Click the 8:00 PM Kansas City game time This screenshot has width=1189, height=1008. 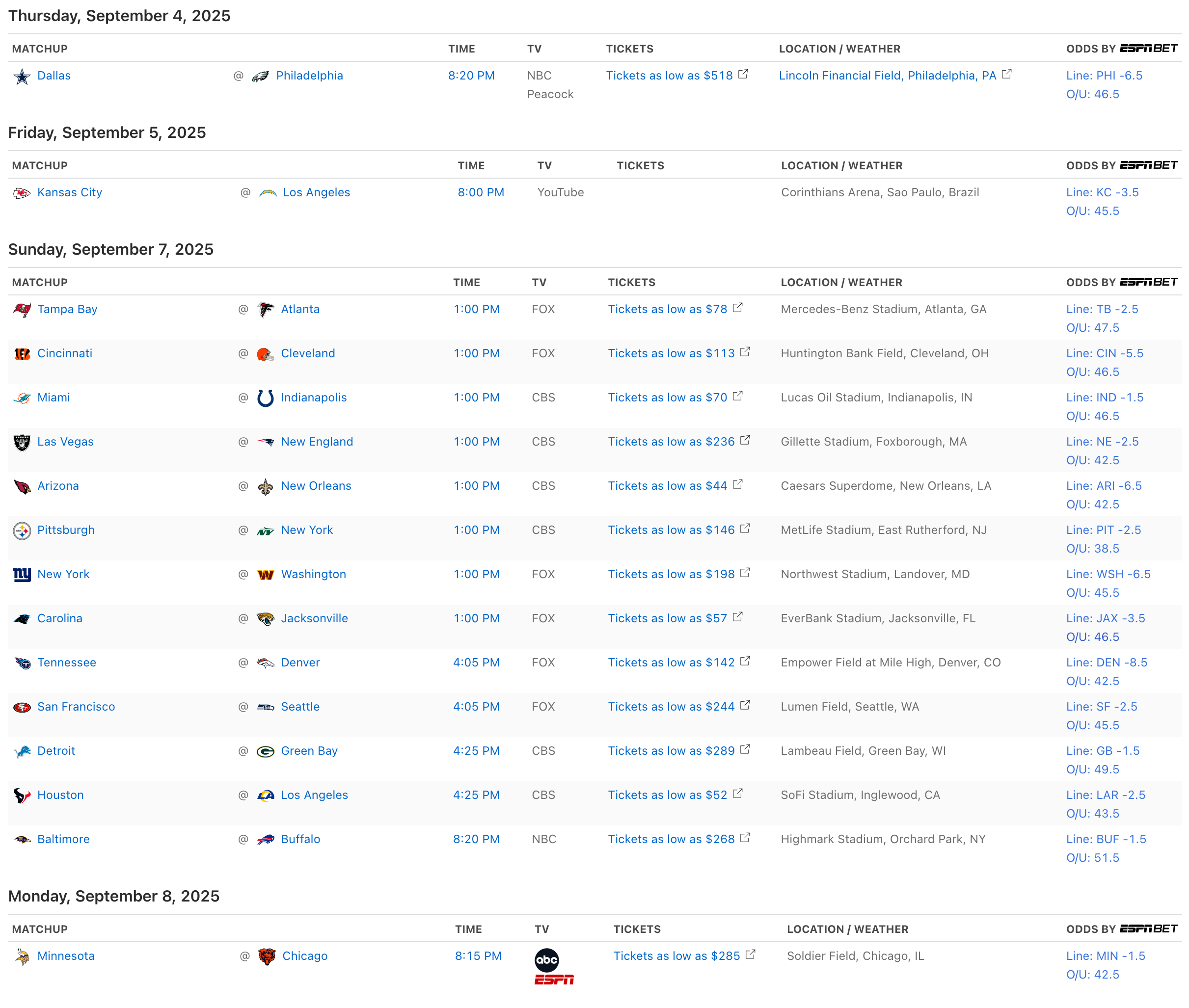(481, 192)
